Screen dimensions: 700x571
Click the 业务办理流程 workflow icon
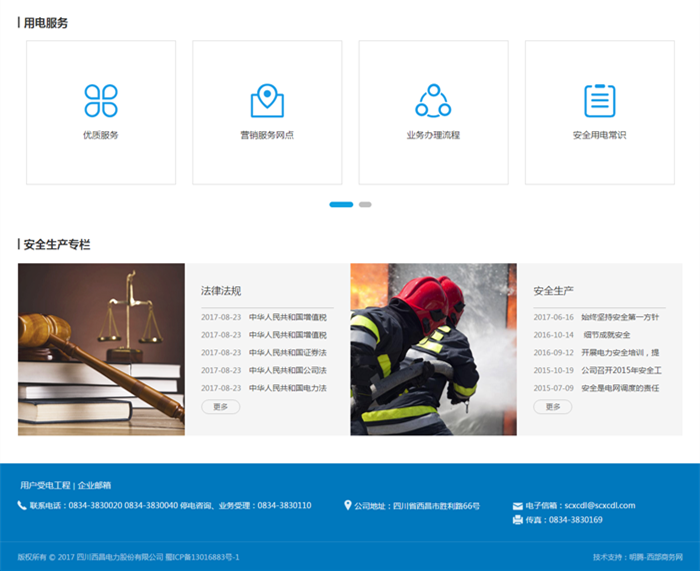[x=433, y=101]
